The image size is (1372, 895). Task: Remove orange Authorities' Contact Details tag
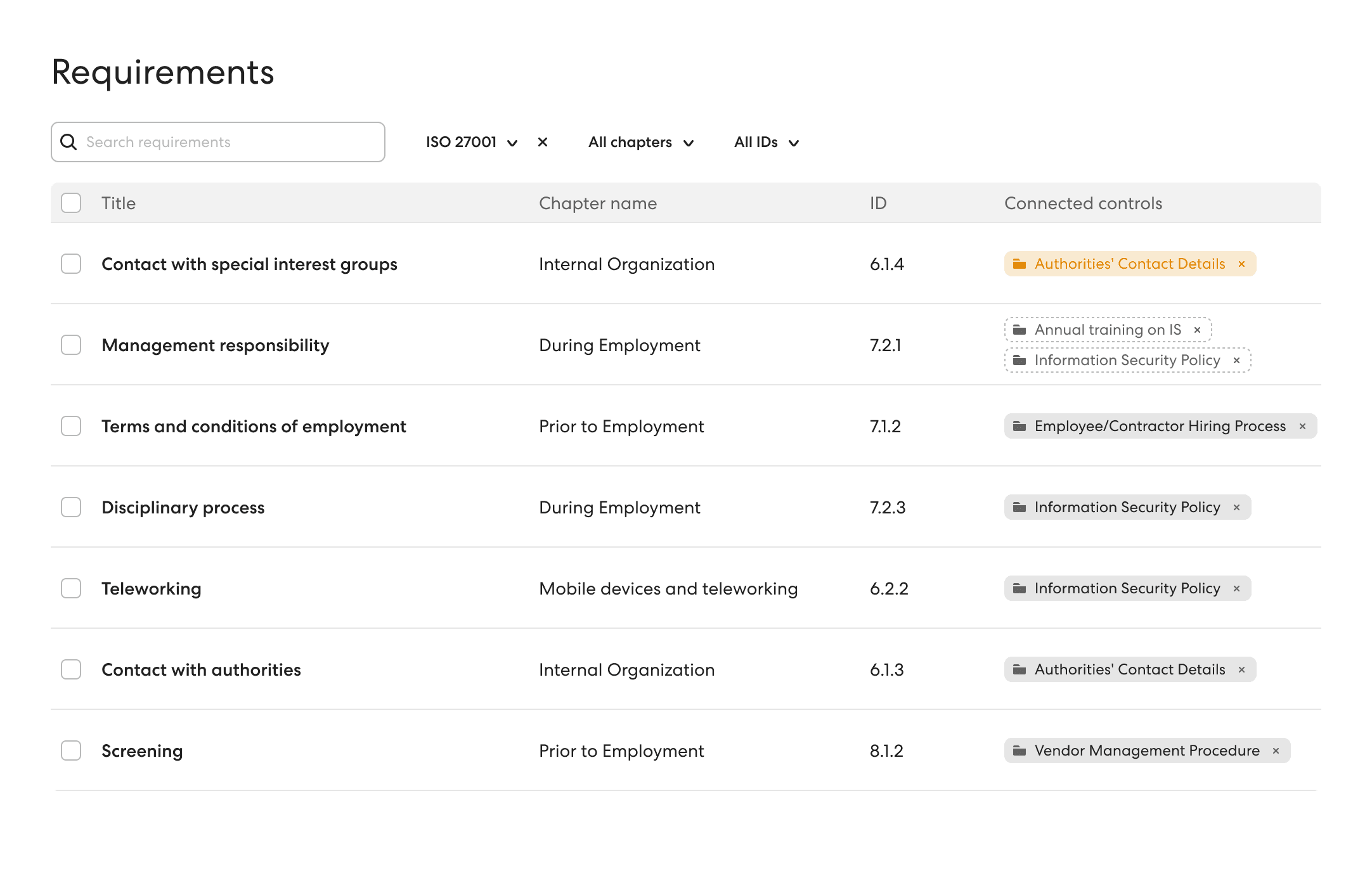pos(1241,264)
